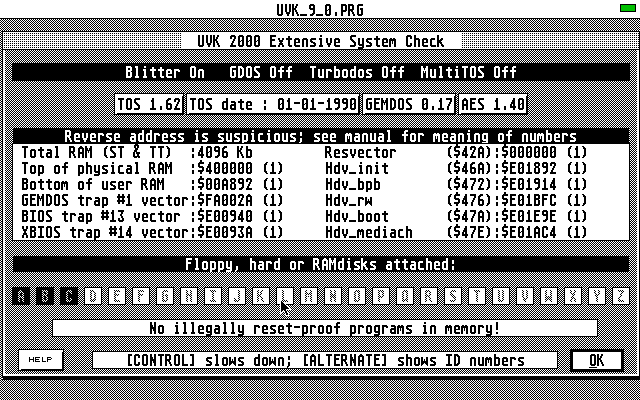This screenshot has height=400, width=640.
Task: Click the drive I letter box
Action: click(213, 296)
